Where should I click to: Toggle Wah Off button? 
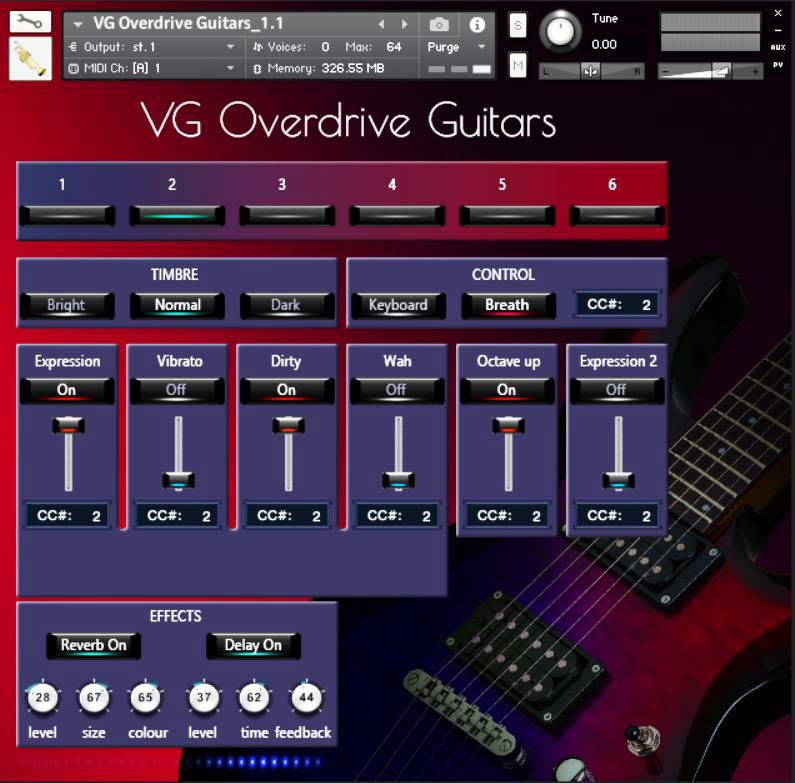[397, 390]
